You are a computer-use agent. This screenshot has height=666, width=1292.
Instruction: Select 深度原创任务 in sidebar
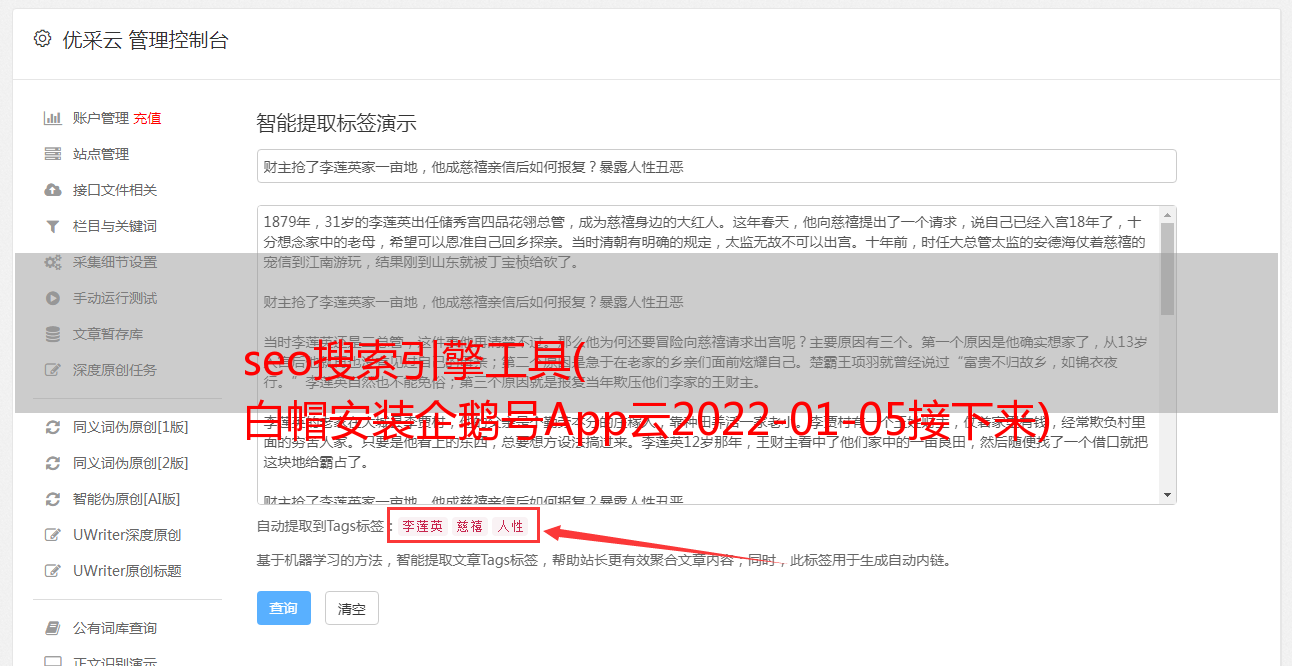115,370
